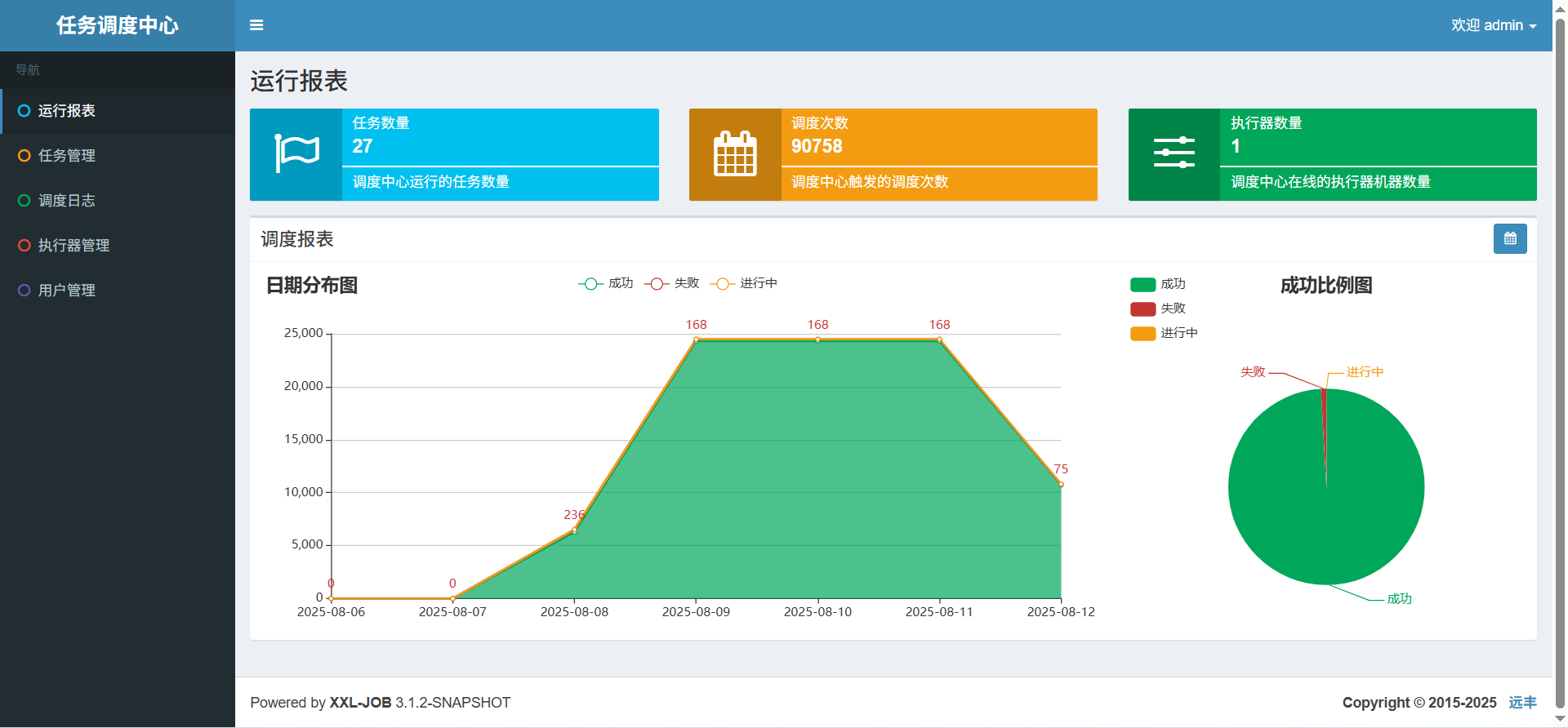Click the 2025-08-12 data point on chart
Viewport: 1568px width, 728px height.
click(x=1061, y=484)
